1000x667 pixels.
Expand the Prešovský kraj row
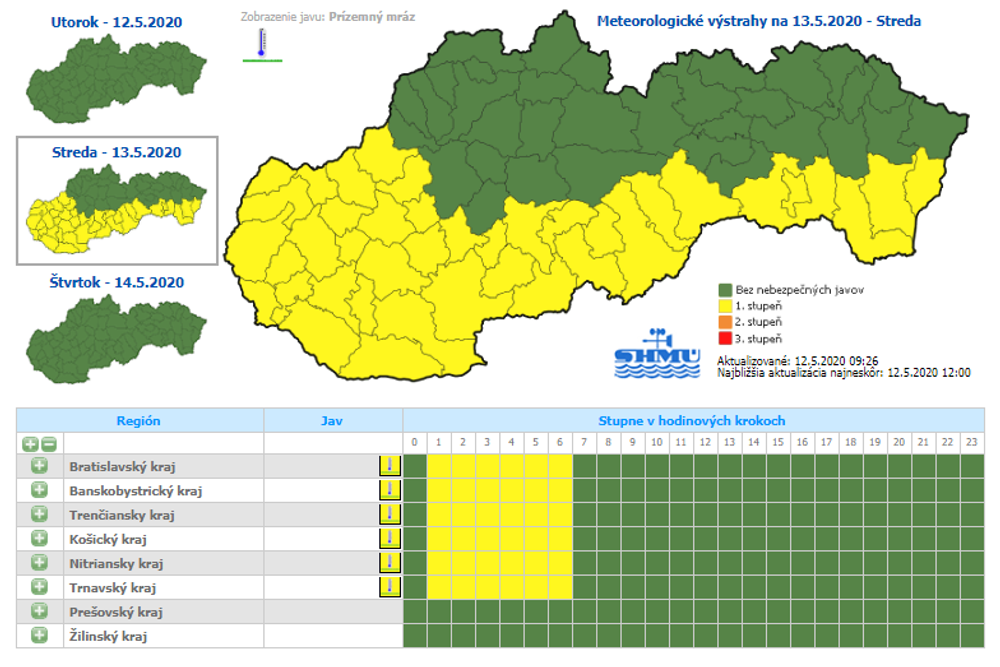tap(39, 611)
